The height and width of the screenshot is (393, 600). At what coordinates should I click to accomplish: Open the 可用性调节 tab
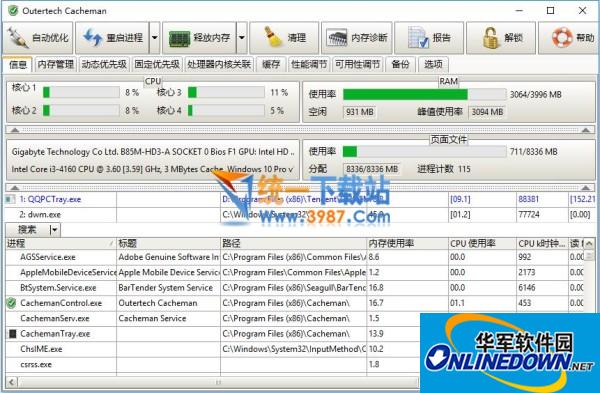[x=357, y=64]
